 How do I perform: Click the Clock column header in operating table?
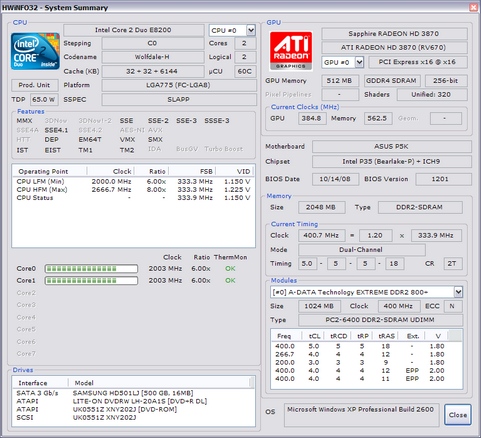(x=111, y=171)
